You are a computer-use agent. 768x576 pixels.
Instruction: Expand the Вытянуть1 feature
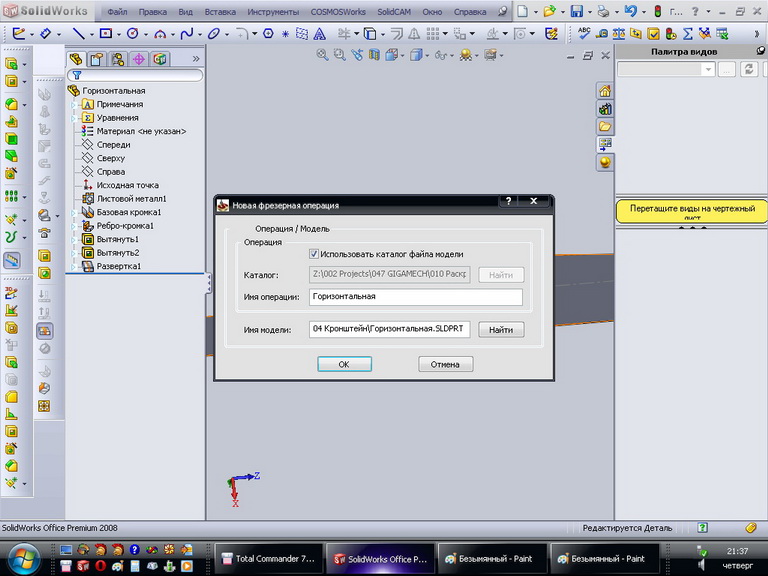tap(73, 240)
